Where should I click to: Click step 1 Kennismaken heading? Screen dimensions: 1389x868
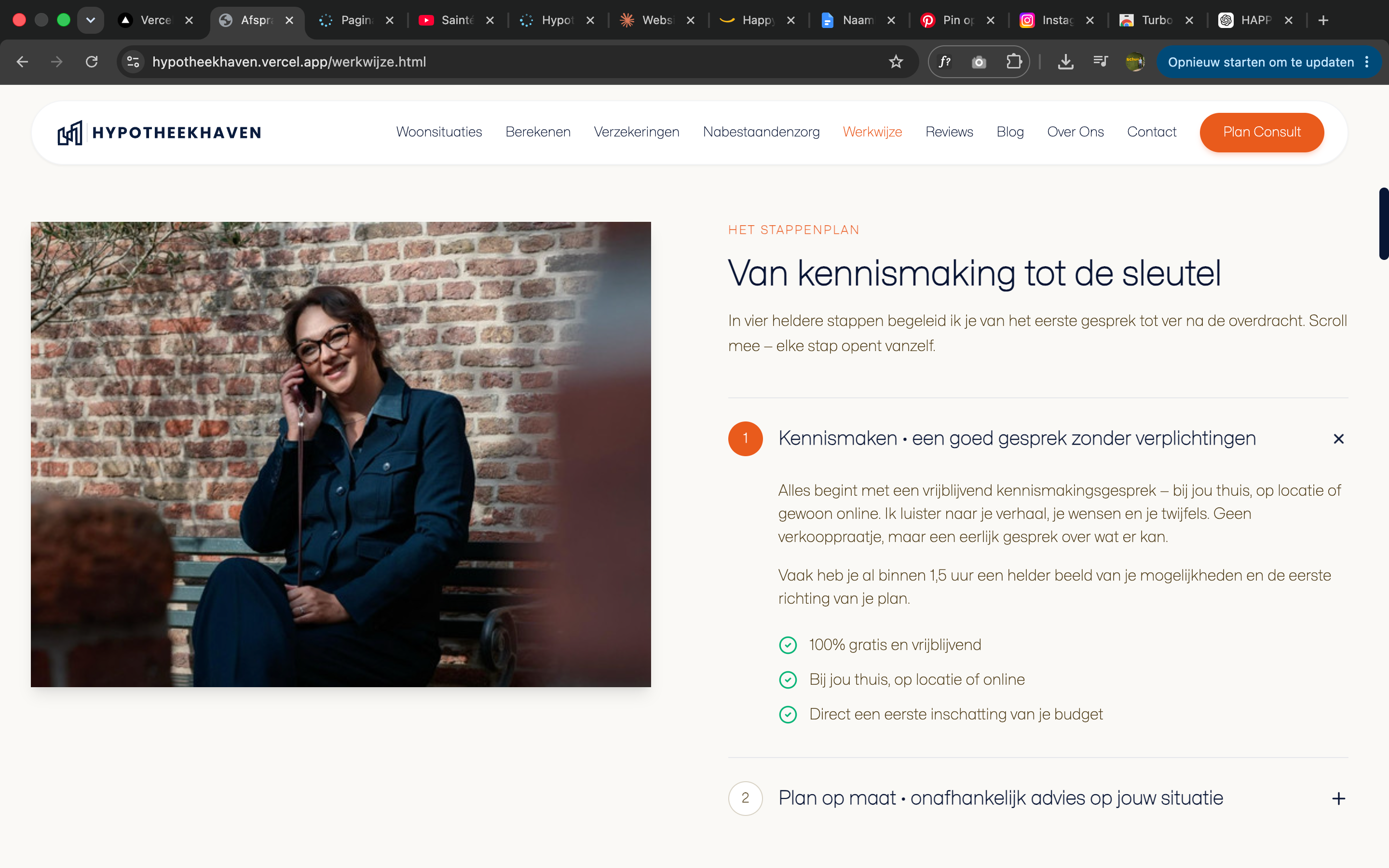[x=1017, y=439]
